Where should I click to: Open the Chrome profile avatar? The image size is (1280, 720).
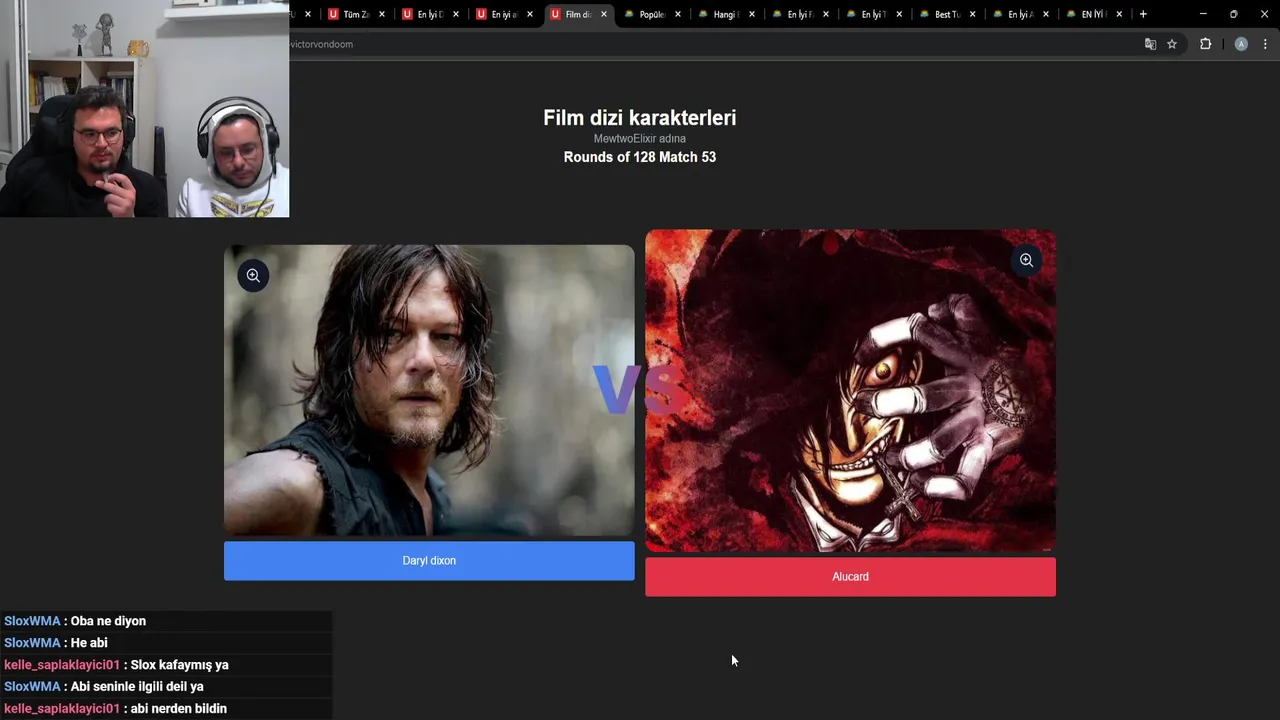[x=1241, y=44]
